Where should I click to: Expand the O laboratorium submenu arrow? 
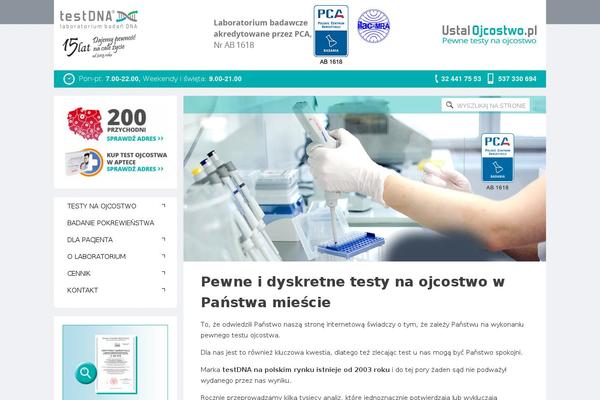164,256
